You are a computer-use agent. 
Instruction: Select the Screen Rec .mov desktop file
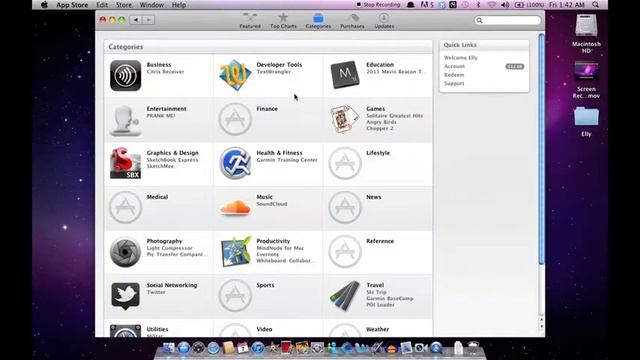pos(587,80)
